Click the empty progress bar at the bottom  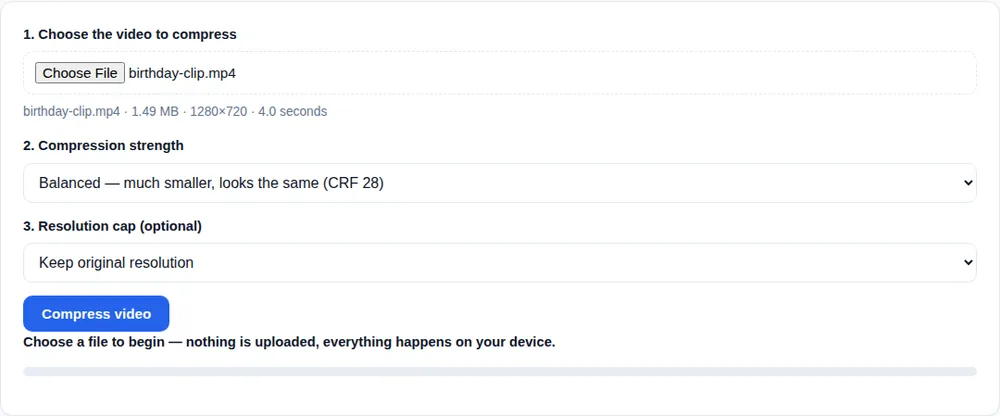pyautogui.click(x=500, y=371)
